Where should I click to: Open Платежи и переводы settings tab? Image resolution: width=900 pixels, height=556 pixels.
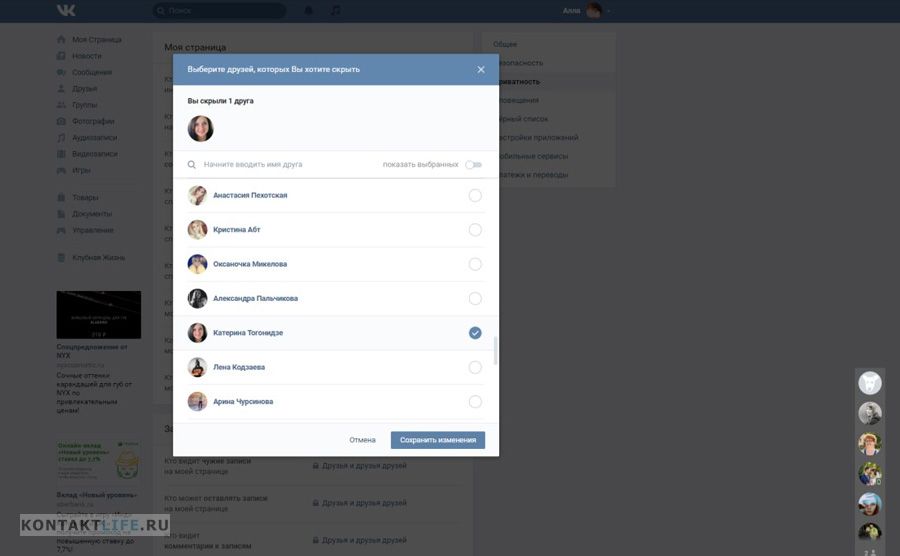coord(532,174)
